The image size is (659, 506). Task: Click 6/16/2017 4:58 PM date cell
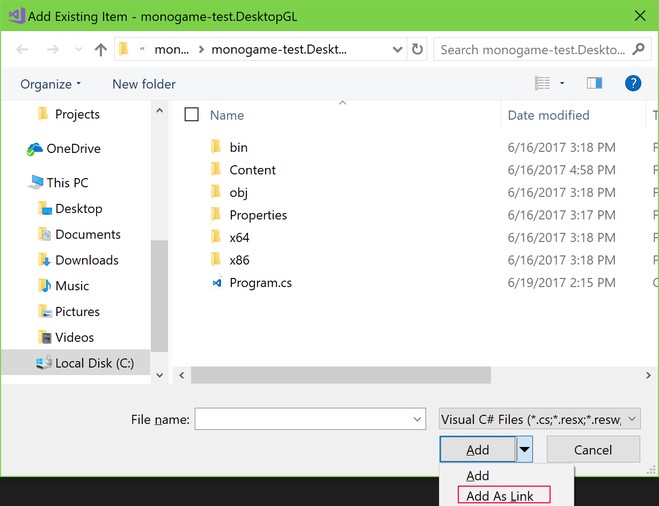pyautogui.click(x=561, y=170)
